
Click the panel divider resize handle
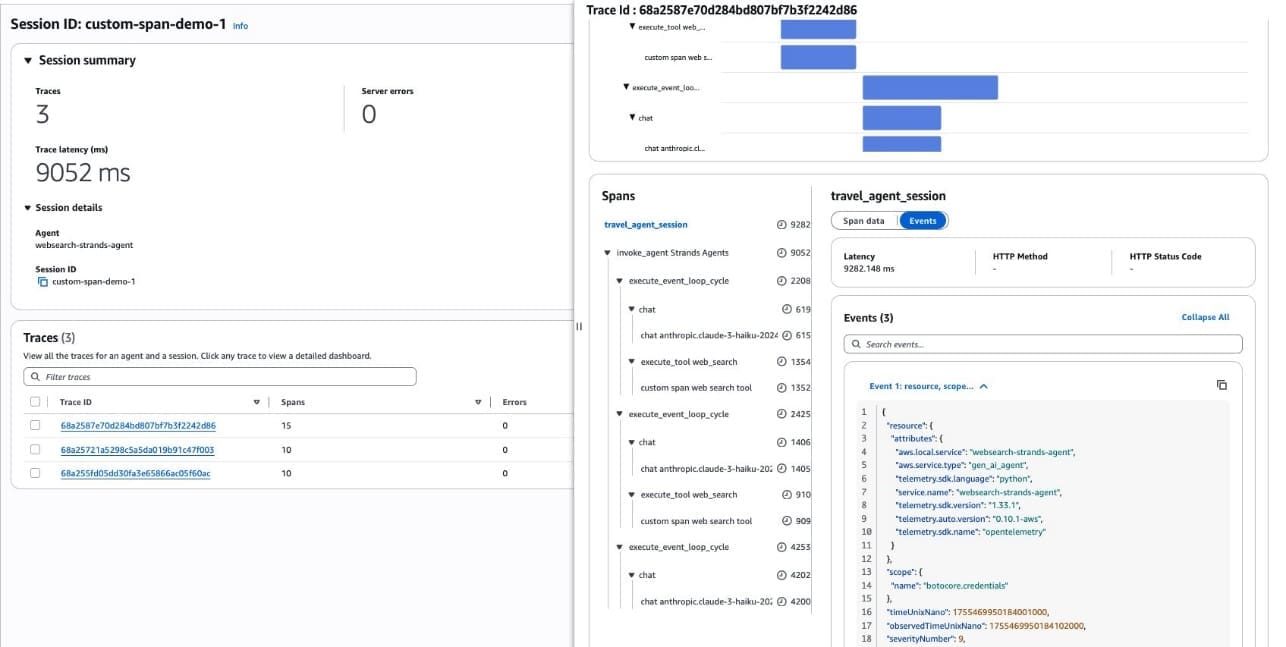tap(579, 325)
